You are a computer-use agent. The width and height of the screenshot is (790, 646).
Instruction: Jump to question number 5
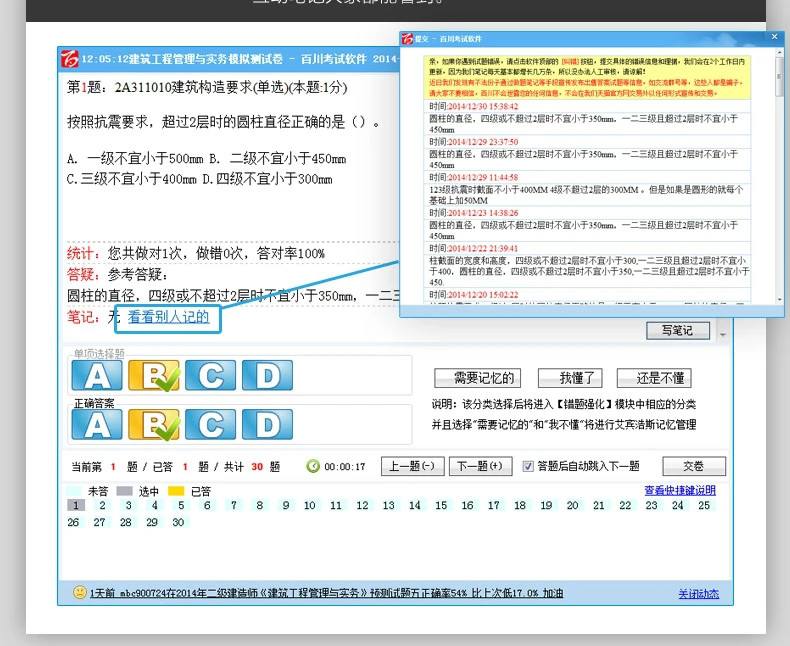(x=181, y=505)
